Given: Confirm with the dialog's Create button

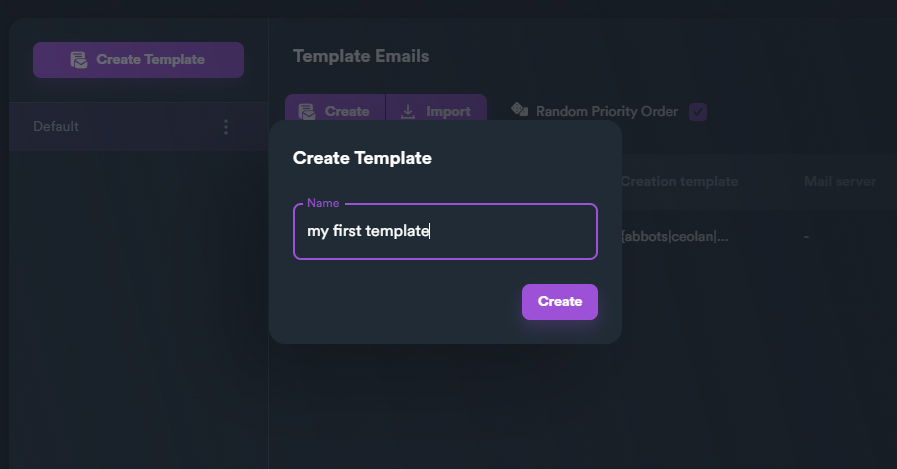Looking at the screenshot, I should 559,302.
